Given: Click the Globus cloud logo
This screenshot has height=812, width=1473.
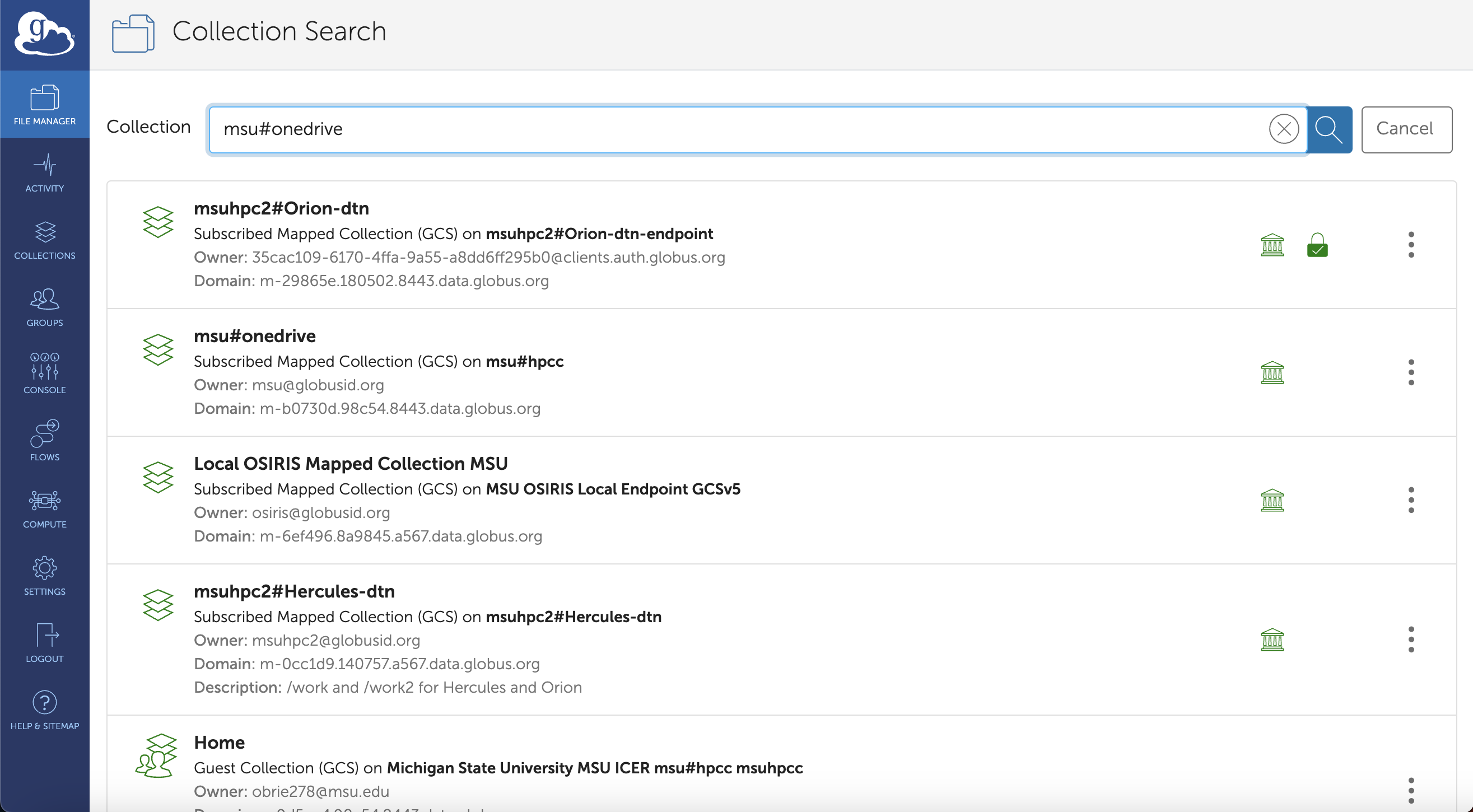Looking at the screenshot, I should click(x=45, y=34).
